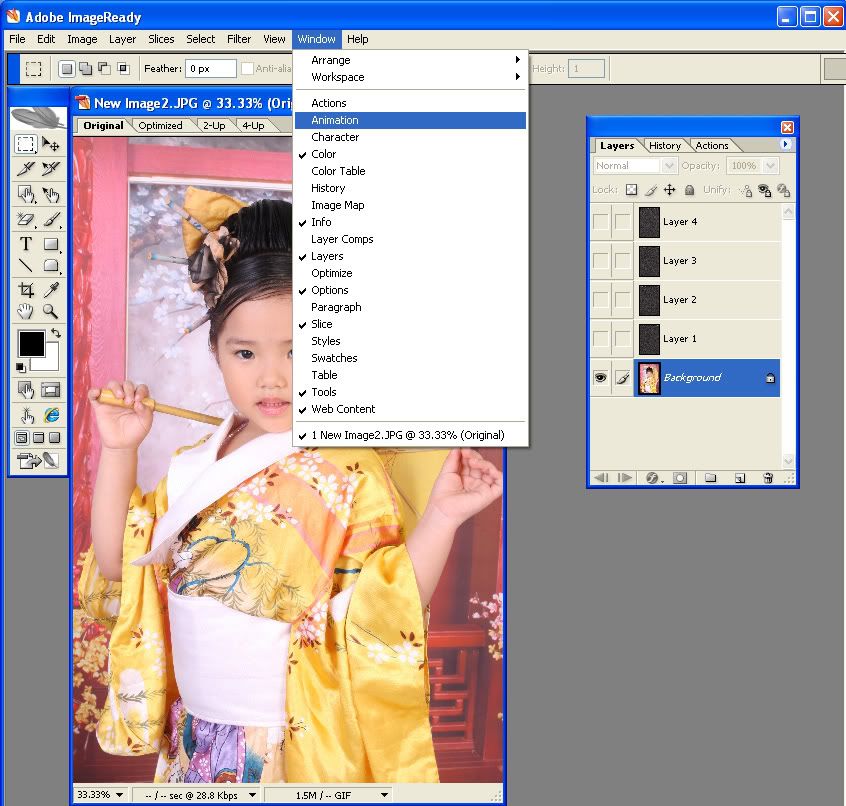Screen dimensions: 846x806
Task: Select the Hand tool
Action: (26, 312)
